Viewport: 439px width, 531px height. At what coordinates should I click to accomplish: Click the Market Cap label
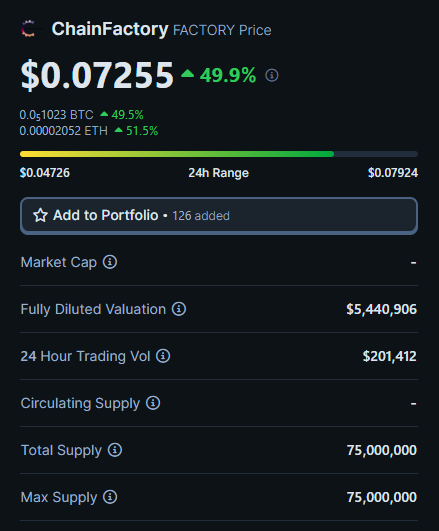click(59, 262)
